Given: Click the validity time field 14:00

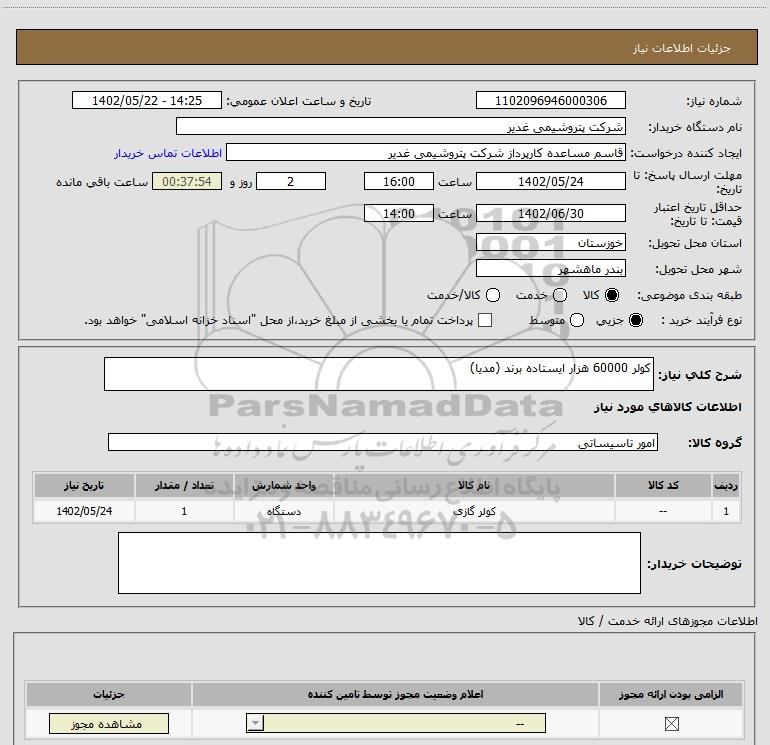Looking at the screenshot, I should [399, 213].
